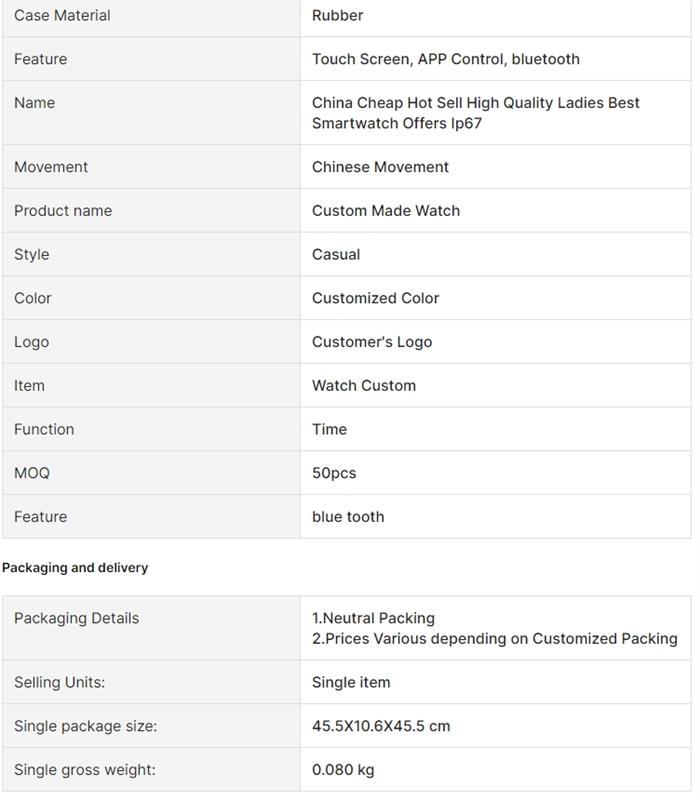Click the "1.Neutral Packing" packaging detail line
Viewport: 700px width, 800px height.
pos(373,618)
